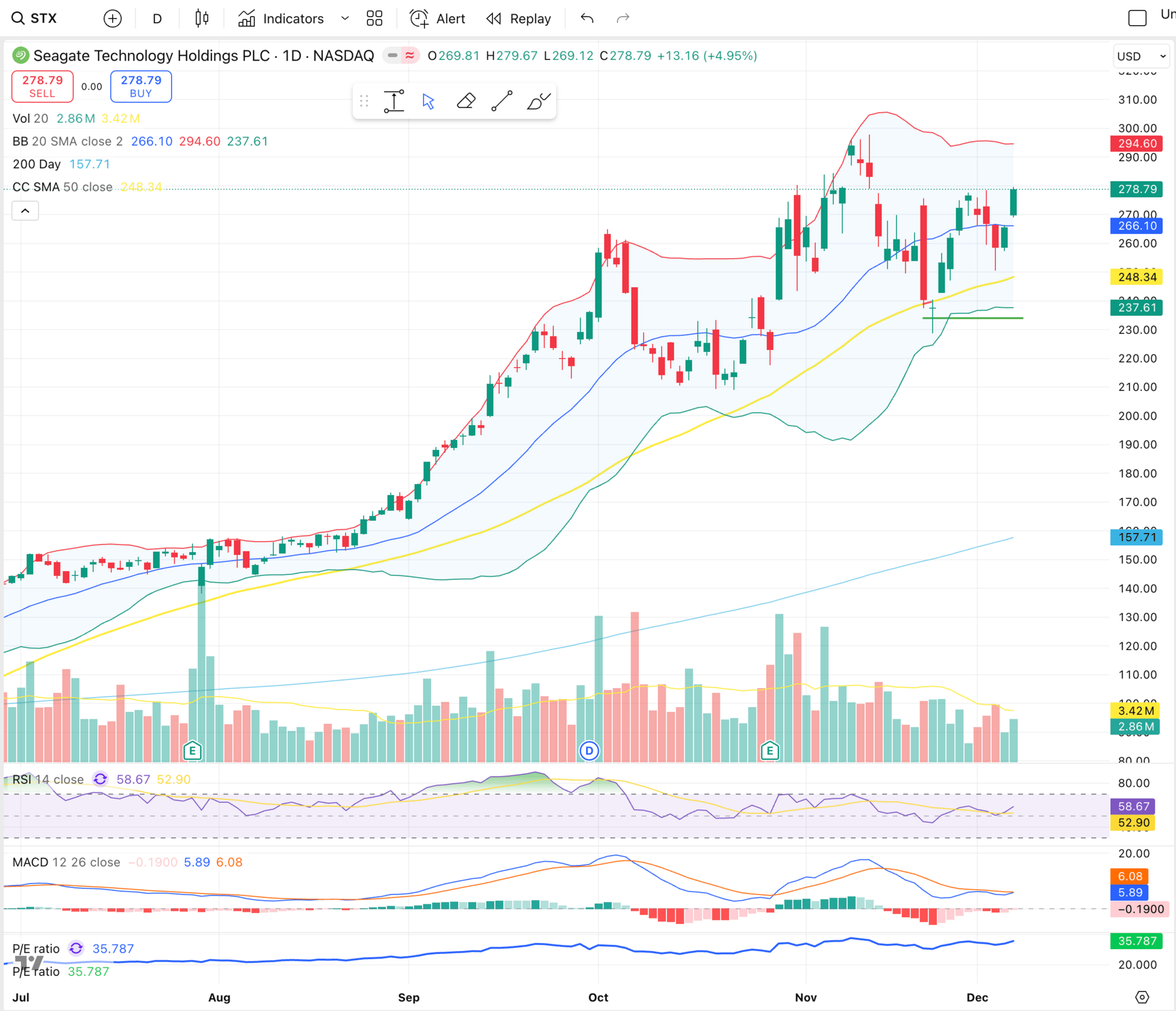Viewport: 1176px width, 1011px height.
Task: Click the dividend D marker
Action: (589, 751)
